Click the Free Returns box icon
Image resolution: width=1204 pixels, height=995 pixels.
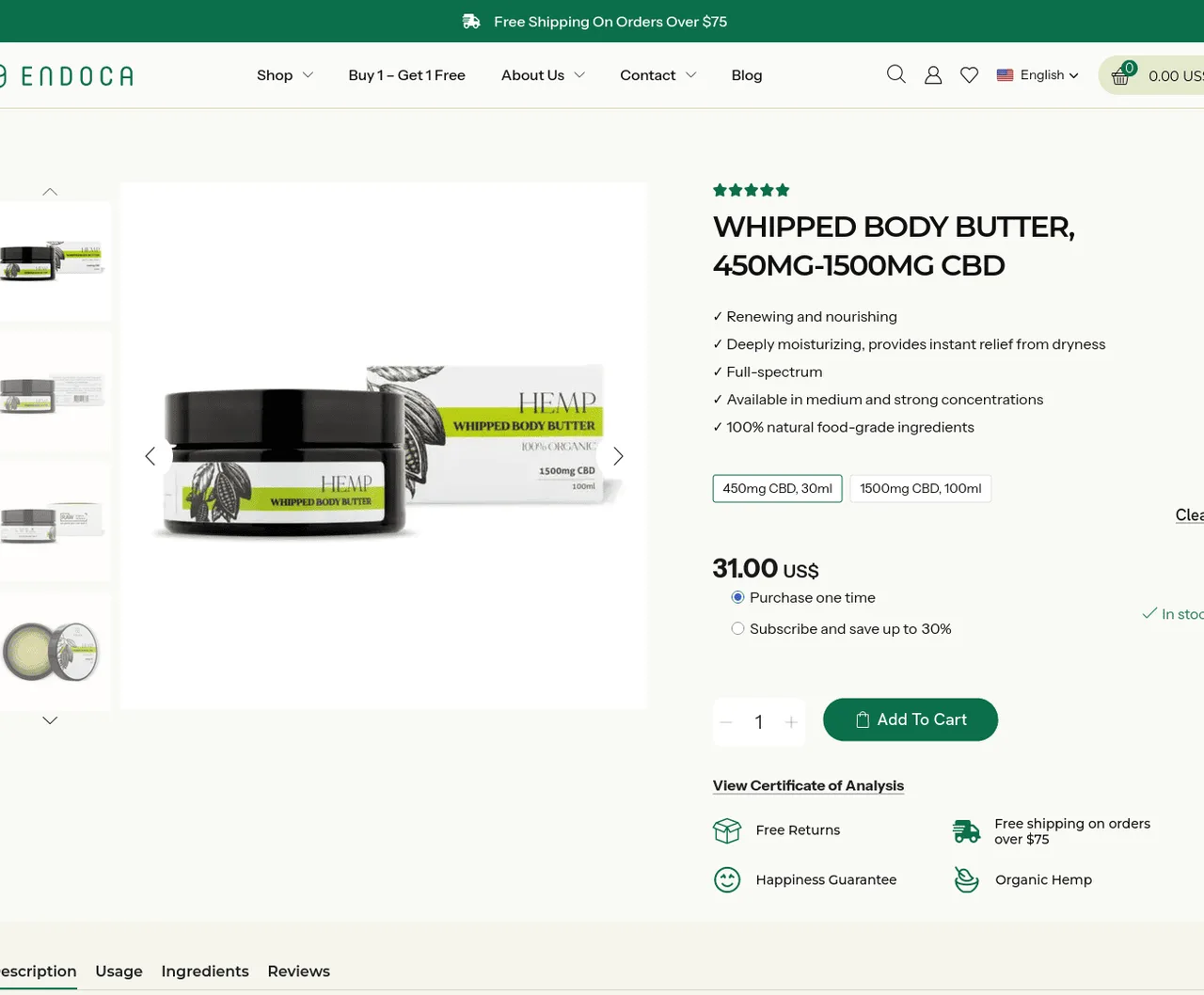click(x=727, y=830)
